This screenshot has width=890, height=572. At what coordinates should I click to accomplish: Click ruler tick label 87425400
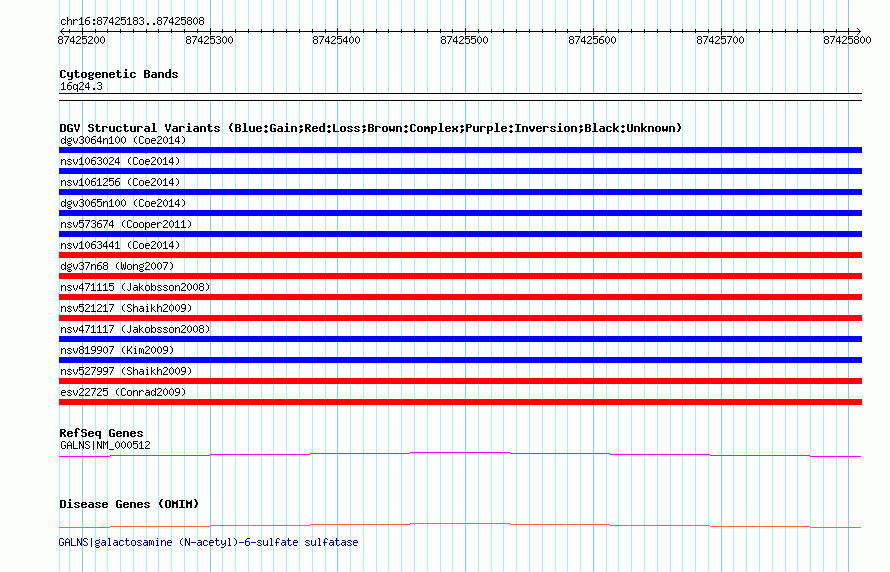click(x=337, y=40)
